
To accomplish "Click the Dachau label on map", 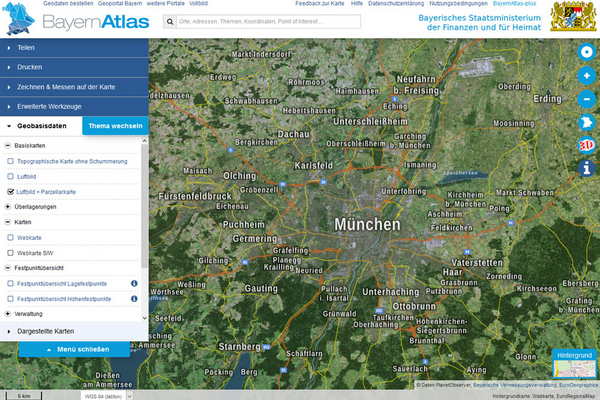I will [x=293, y=134].
